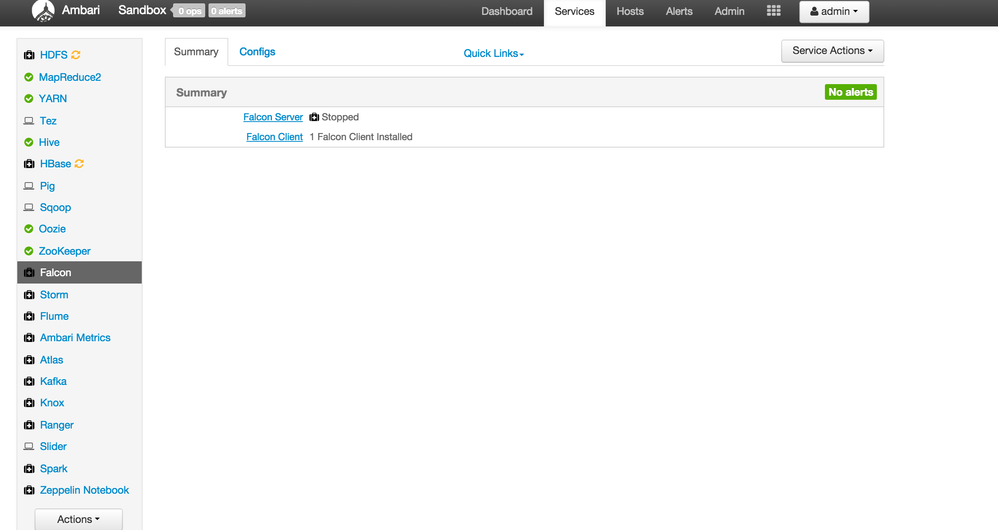Open the Alerts page

click(x=679, y=11)
